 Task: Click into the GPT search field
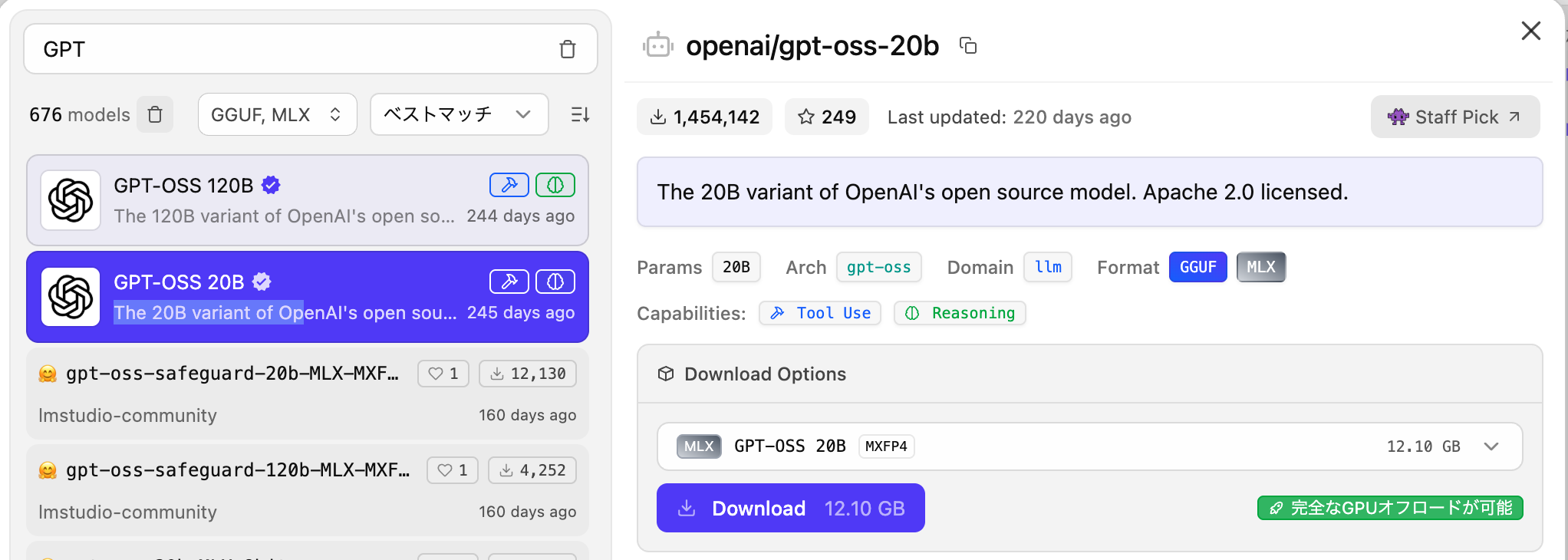pos(292,49)
